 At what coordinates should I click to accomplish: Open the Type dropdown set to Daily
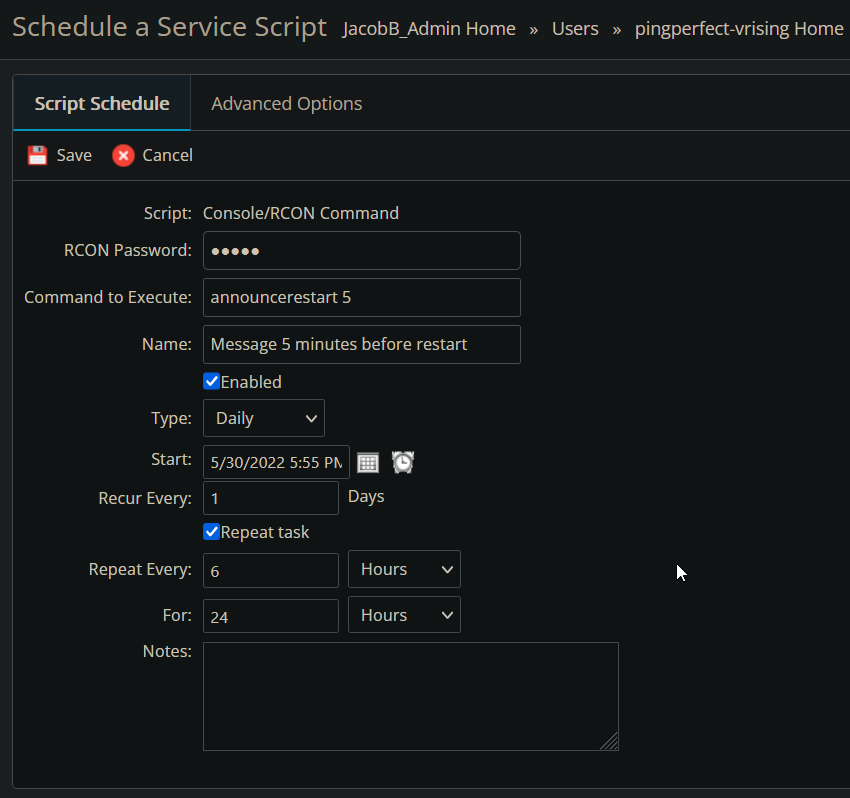(x=264, y=418)
